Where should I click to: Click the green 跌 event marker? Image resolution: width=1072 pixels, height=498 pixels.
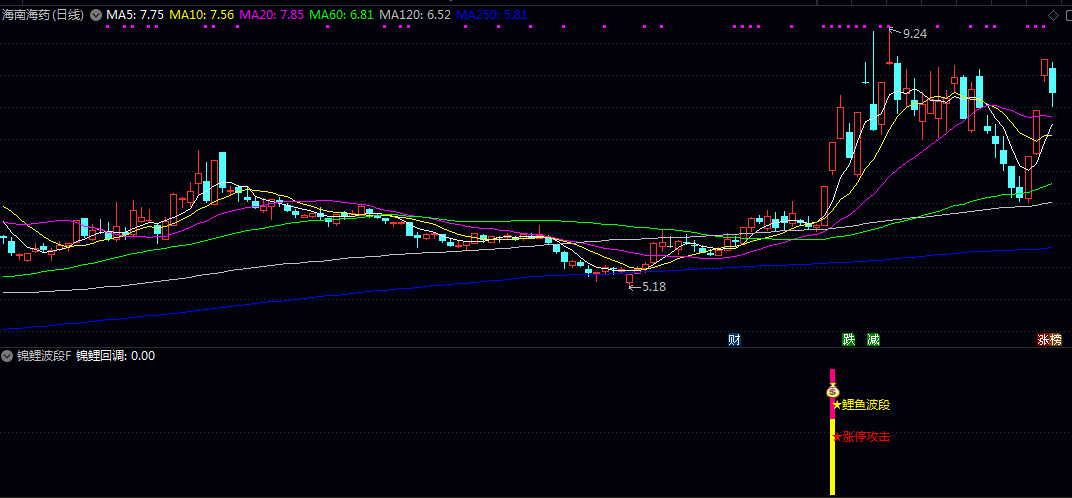(x=849, y=340)
